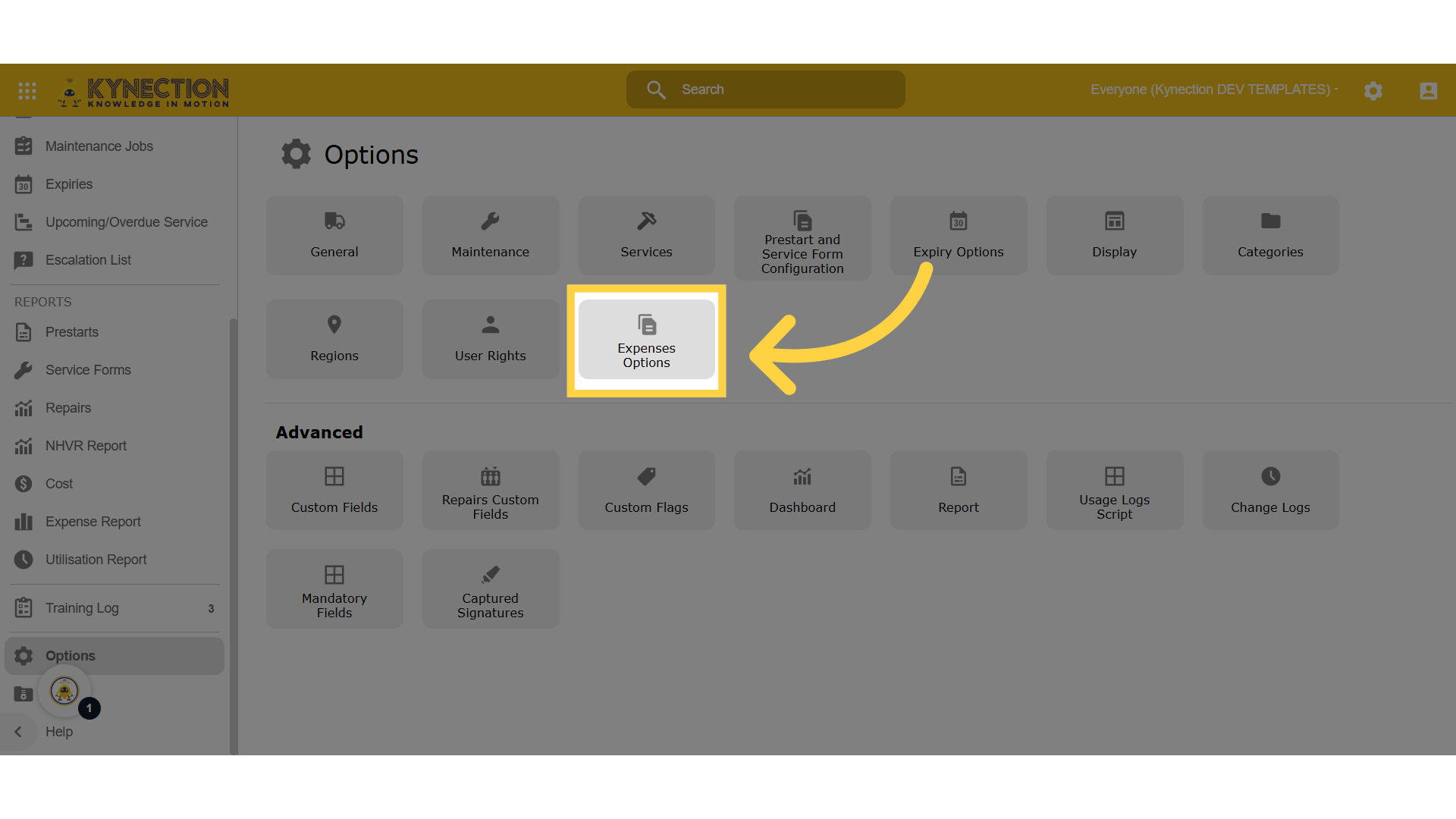
Task: Open Expiries in sidebar
Action: click(x=114, y=184)
